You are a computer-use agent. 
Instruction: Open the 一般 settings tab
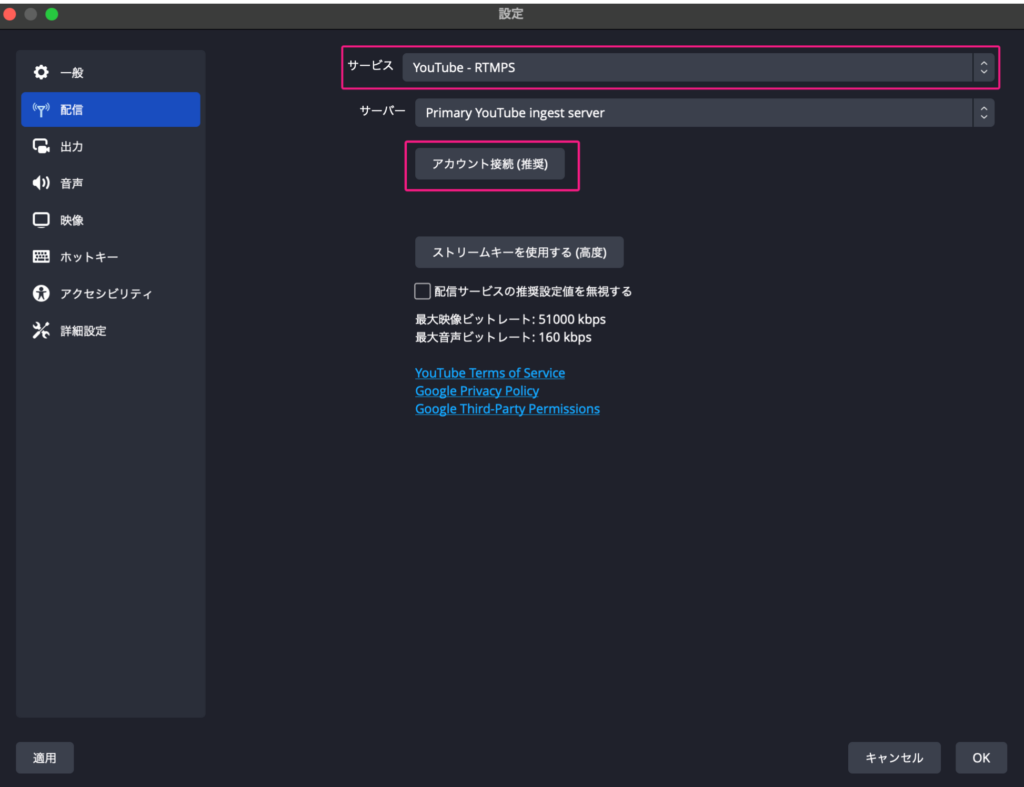tap(110, 72)
